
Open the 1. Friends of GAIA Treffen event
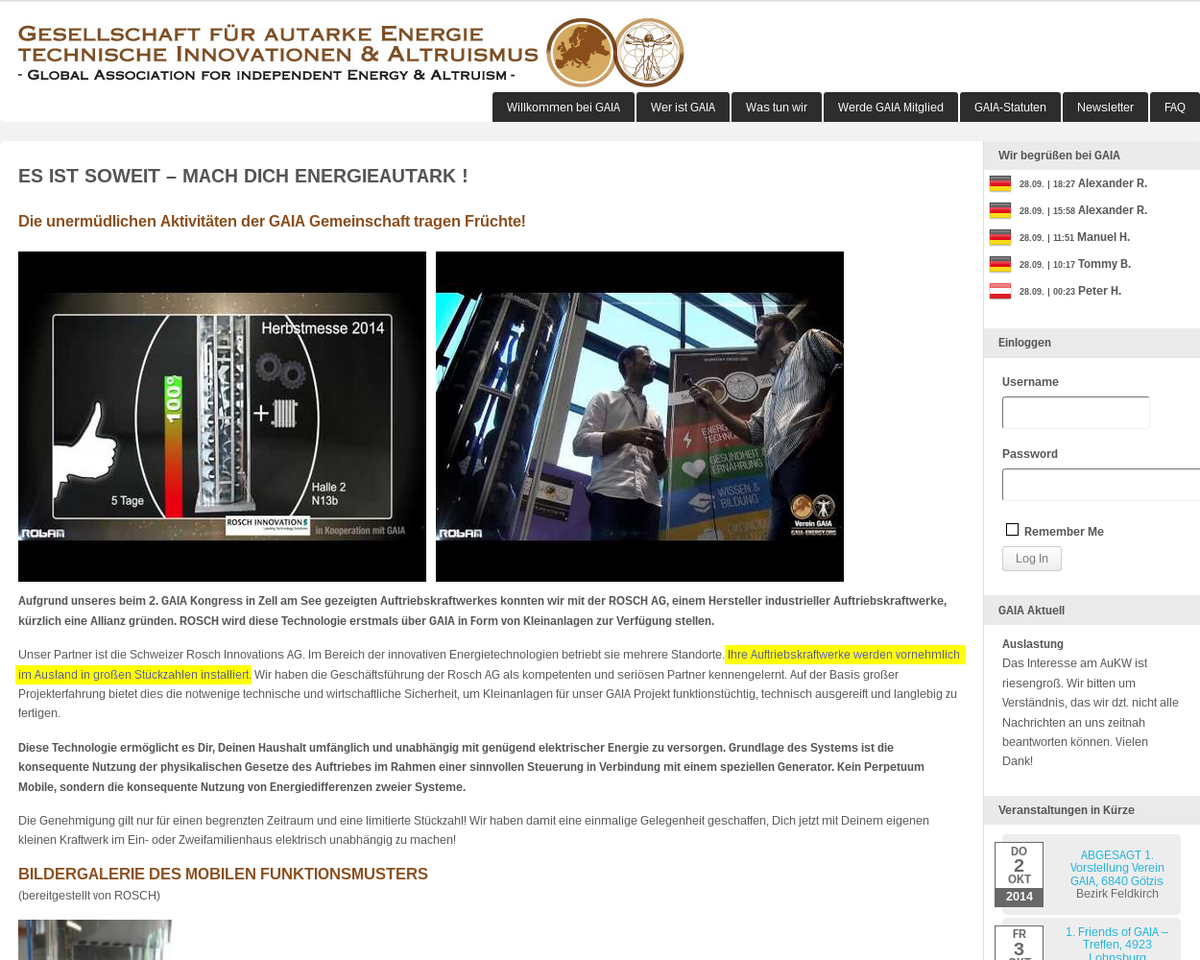click(x=1117, y=944)
